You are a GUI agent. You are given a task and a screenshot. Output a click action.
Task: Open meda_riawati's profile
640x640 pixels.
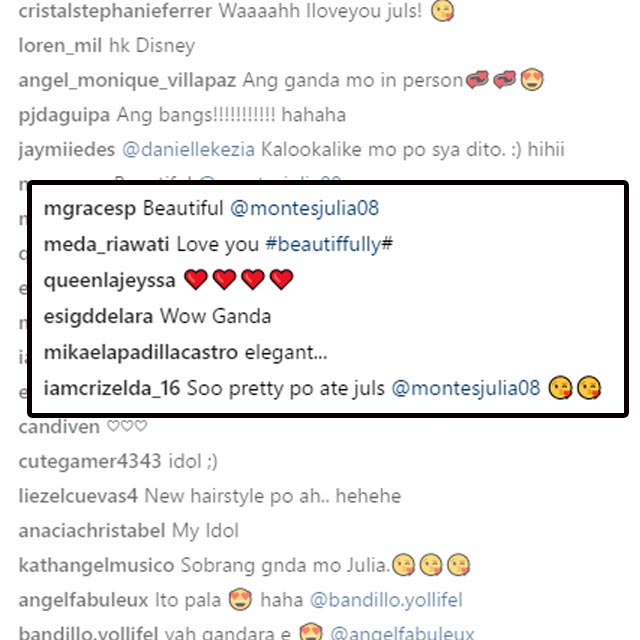107,245
